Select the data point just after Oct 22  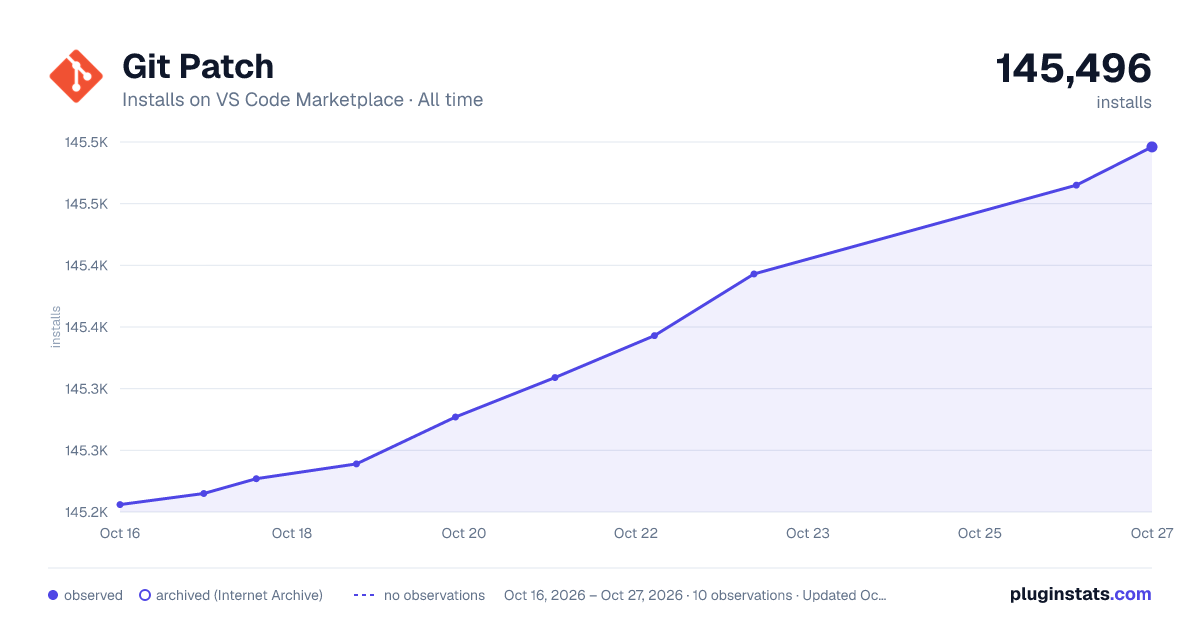point(654,336)
